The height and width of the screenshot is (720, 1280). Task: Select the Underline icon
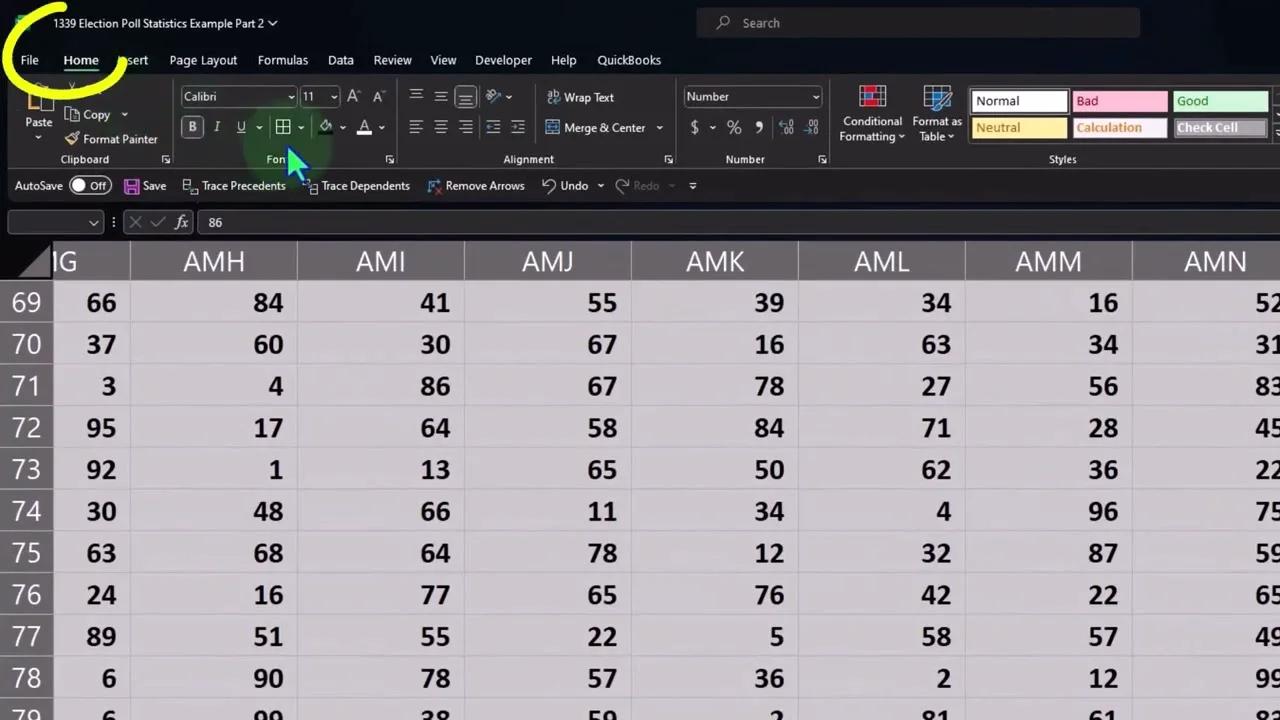click(x=240, y=127)
